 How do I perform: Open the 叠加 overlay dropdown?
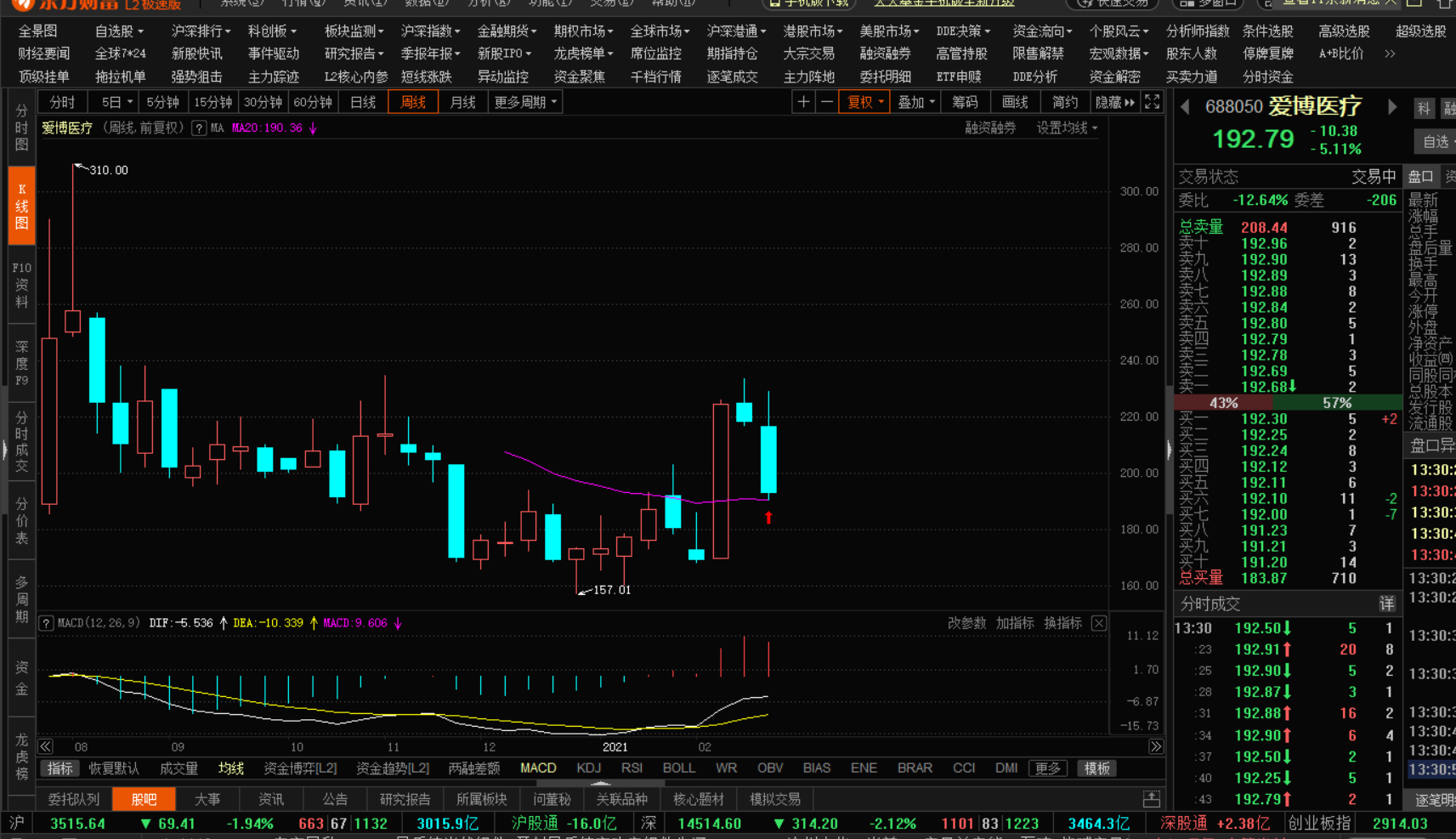[x=916, y=102]
